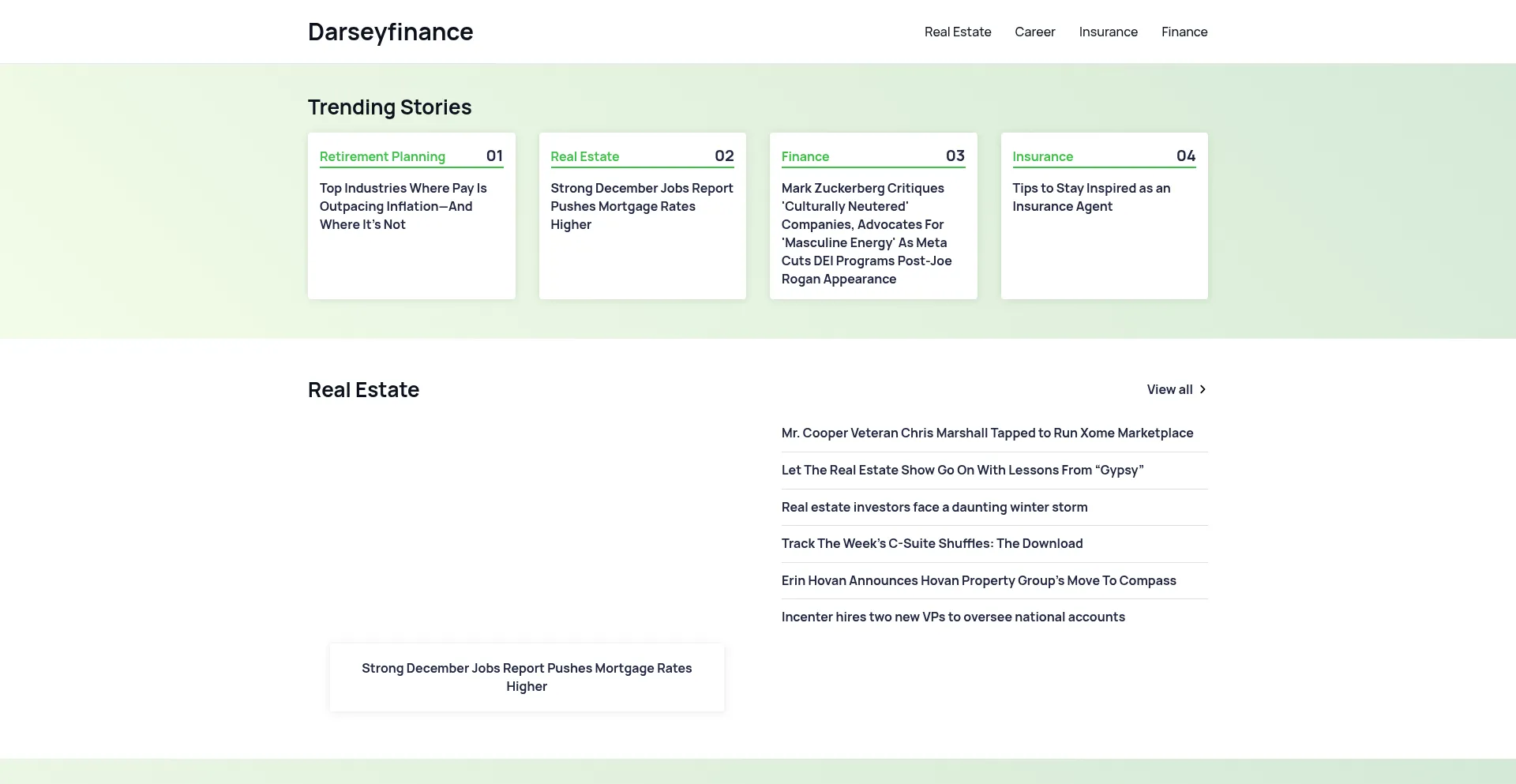
Task: Open the Real Estate navigation menu item
Action: pyautogui.click(x=957, y=32)
